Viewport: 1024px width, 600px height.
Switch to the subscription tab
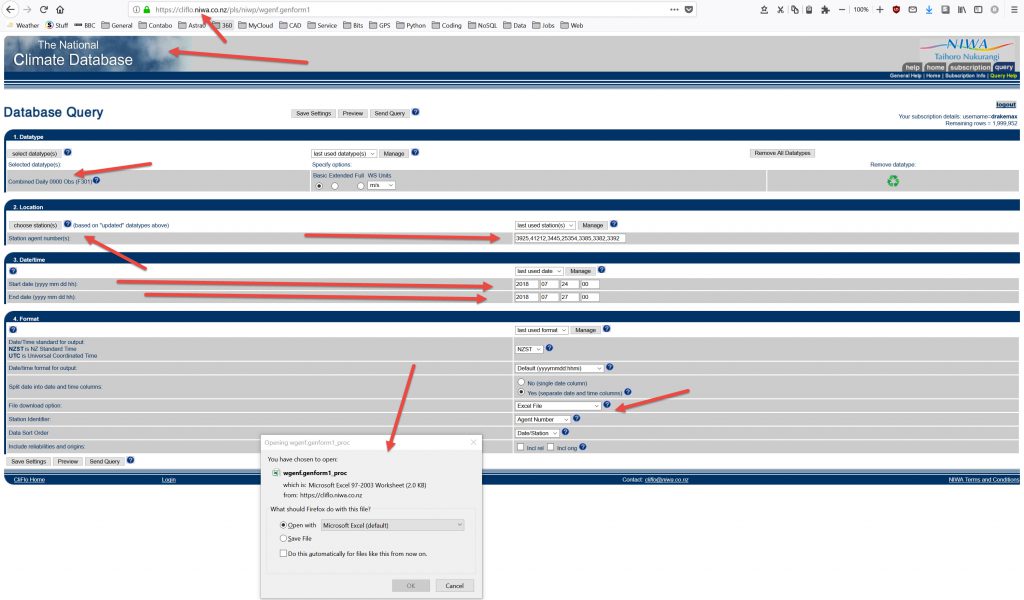click(x=969, y=67)
